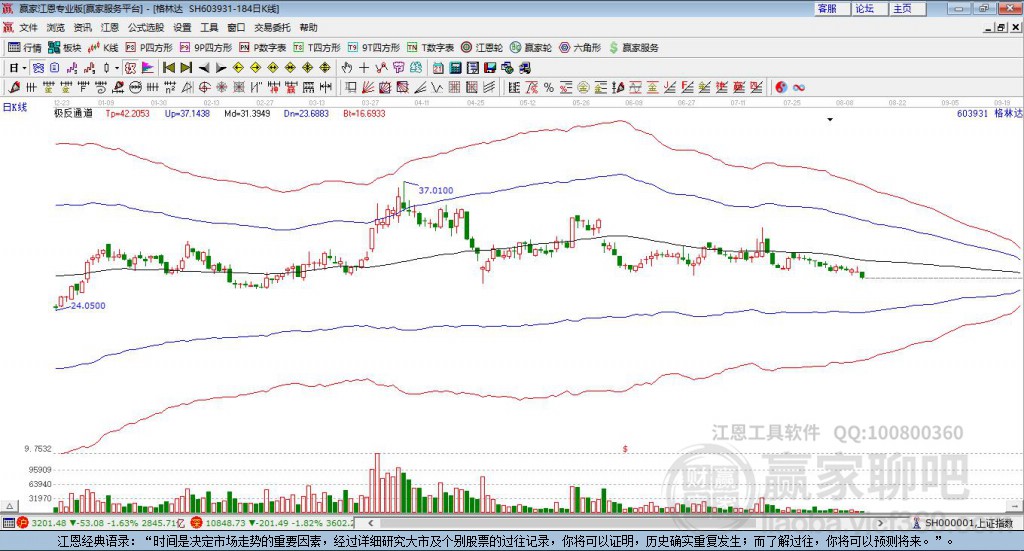This screenshot has width=1024, height=551.
Task: Open the 江恩轮 Gann wheel
Action: tap(482, 48)
